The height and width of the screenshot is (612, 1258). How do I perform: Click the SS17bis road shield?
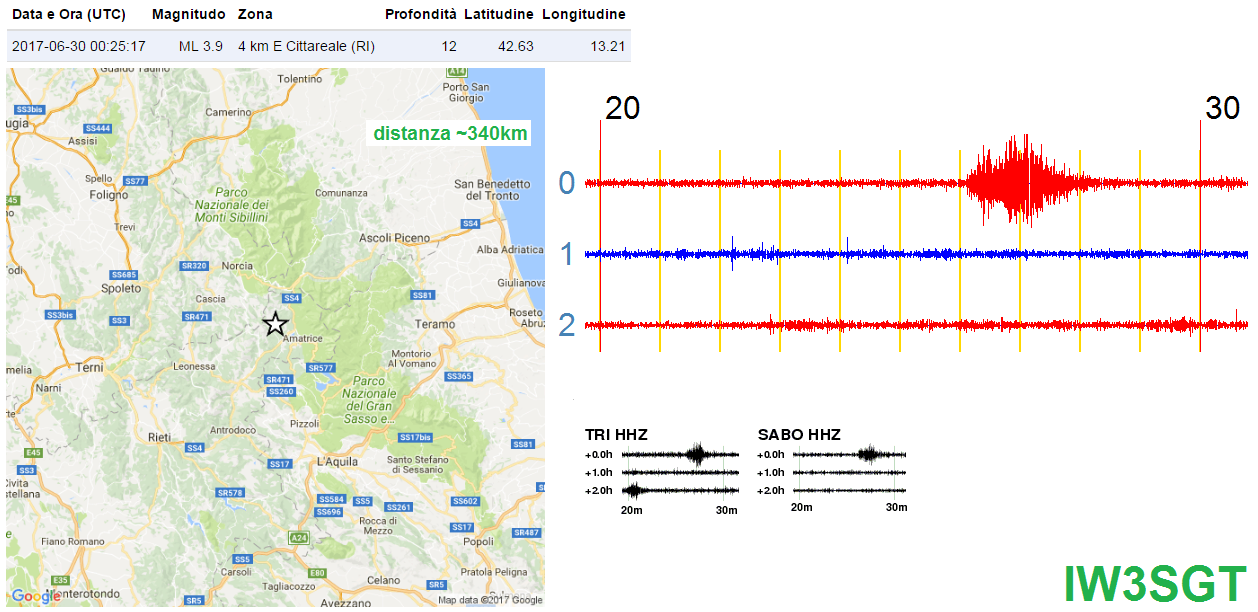415,438
